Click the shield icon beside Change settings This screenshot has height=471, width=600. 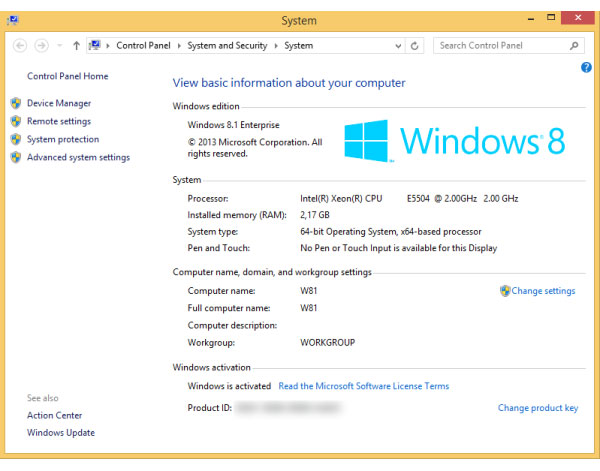point(505,291)
